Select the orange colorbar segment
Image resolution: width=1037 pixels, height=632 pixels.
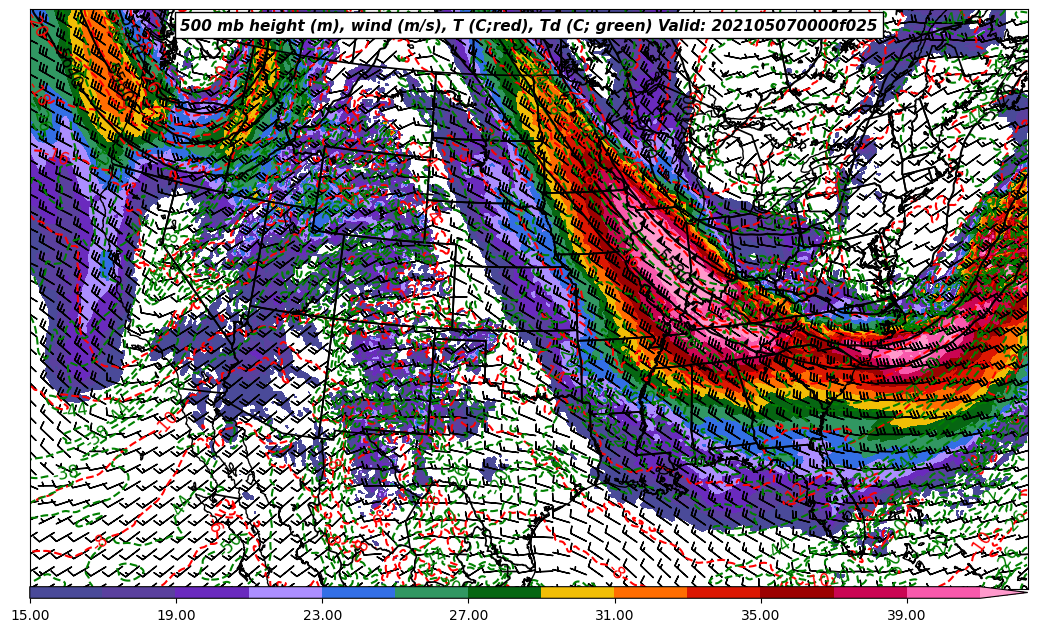click(650, 592)
